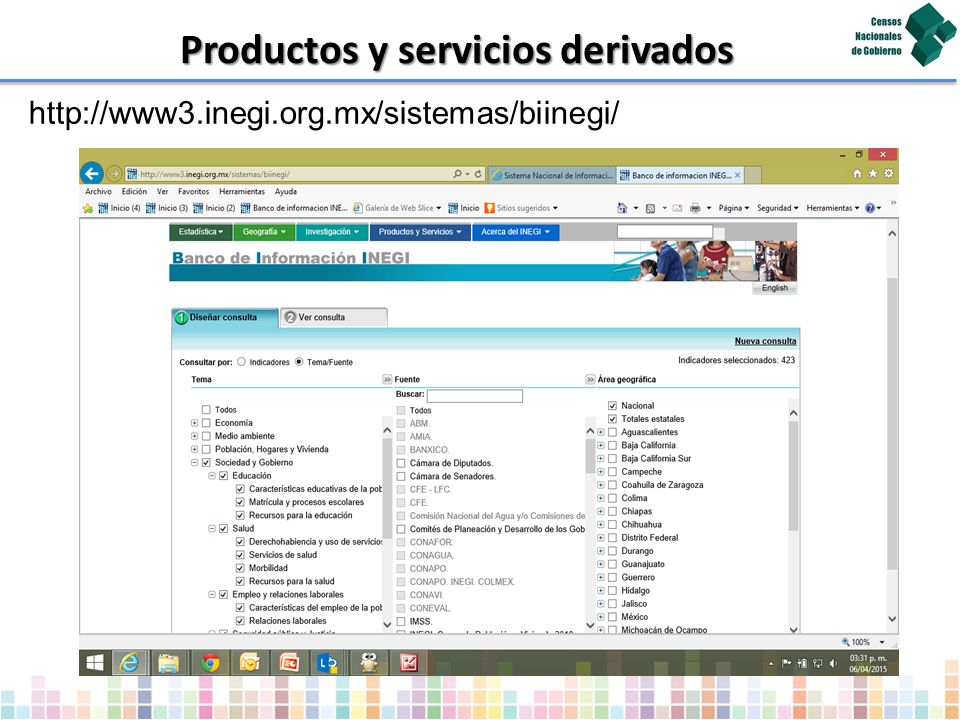The image size is (960, 720).
Task: Check the Cámara de Diputados checkbox
Action: tap(401, 463)
